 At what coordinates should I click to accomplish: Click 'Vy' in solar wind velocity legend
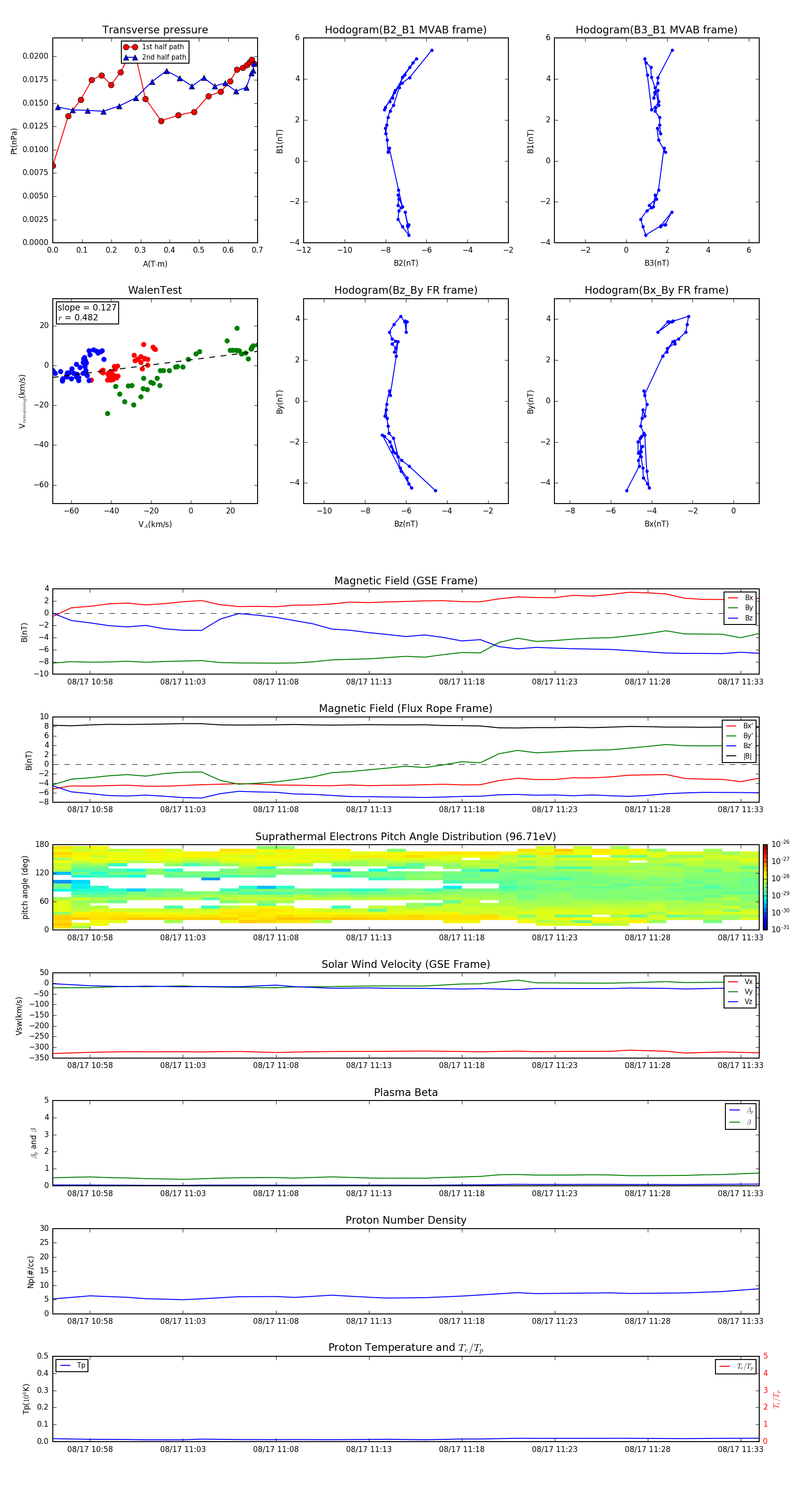pos(740,991)
